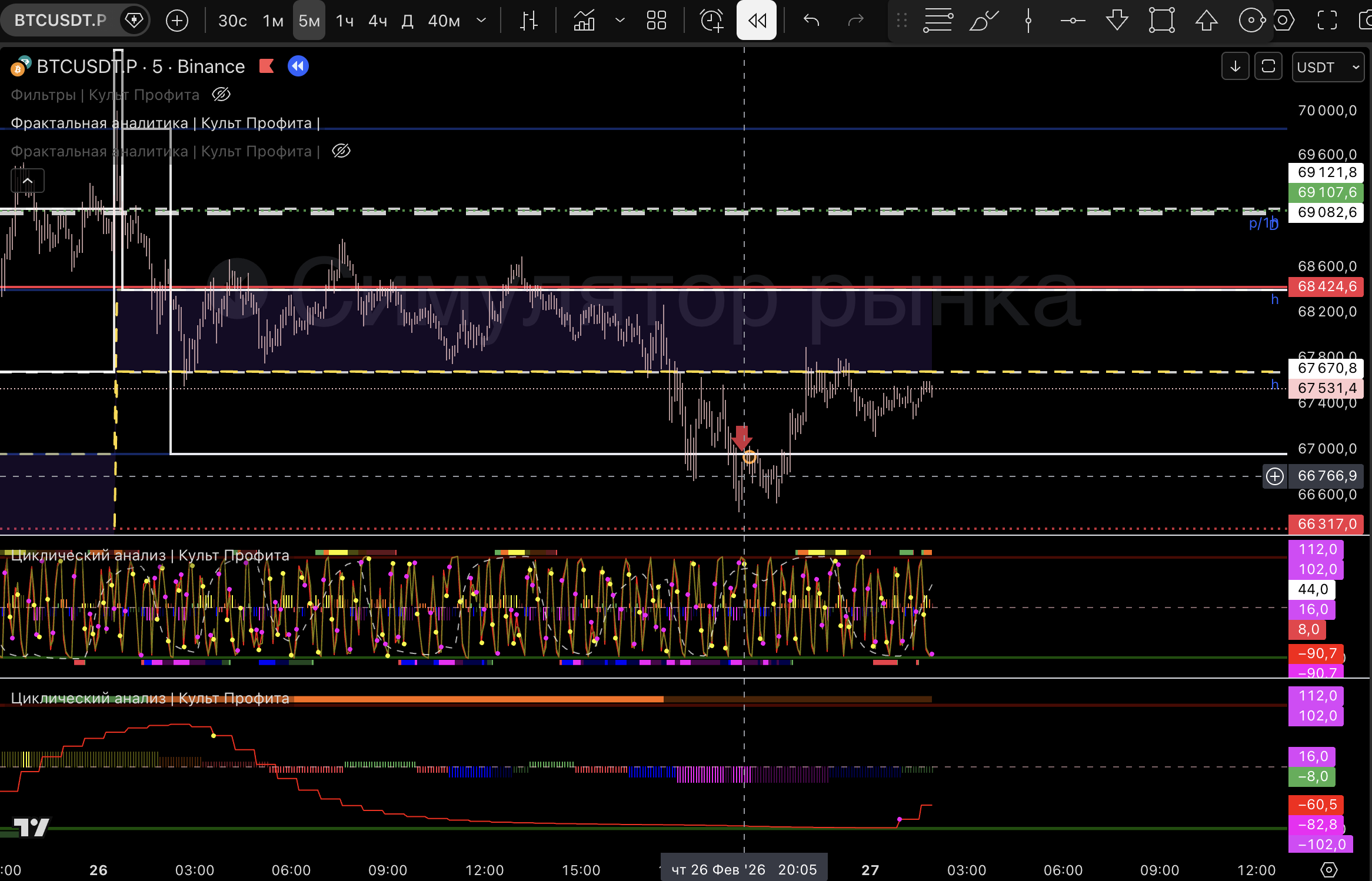1372x881 pixels.
Task: Switch to the 4ч timeframe
Action: point(378,21)
